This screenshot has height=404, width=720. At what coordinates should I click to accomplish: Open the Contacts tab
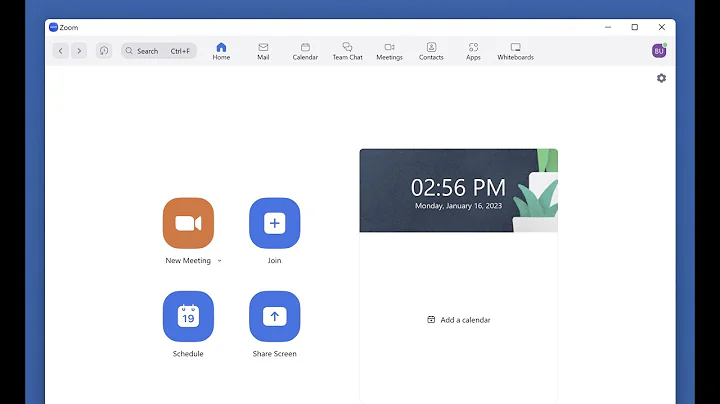click(x=431, y=51)
